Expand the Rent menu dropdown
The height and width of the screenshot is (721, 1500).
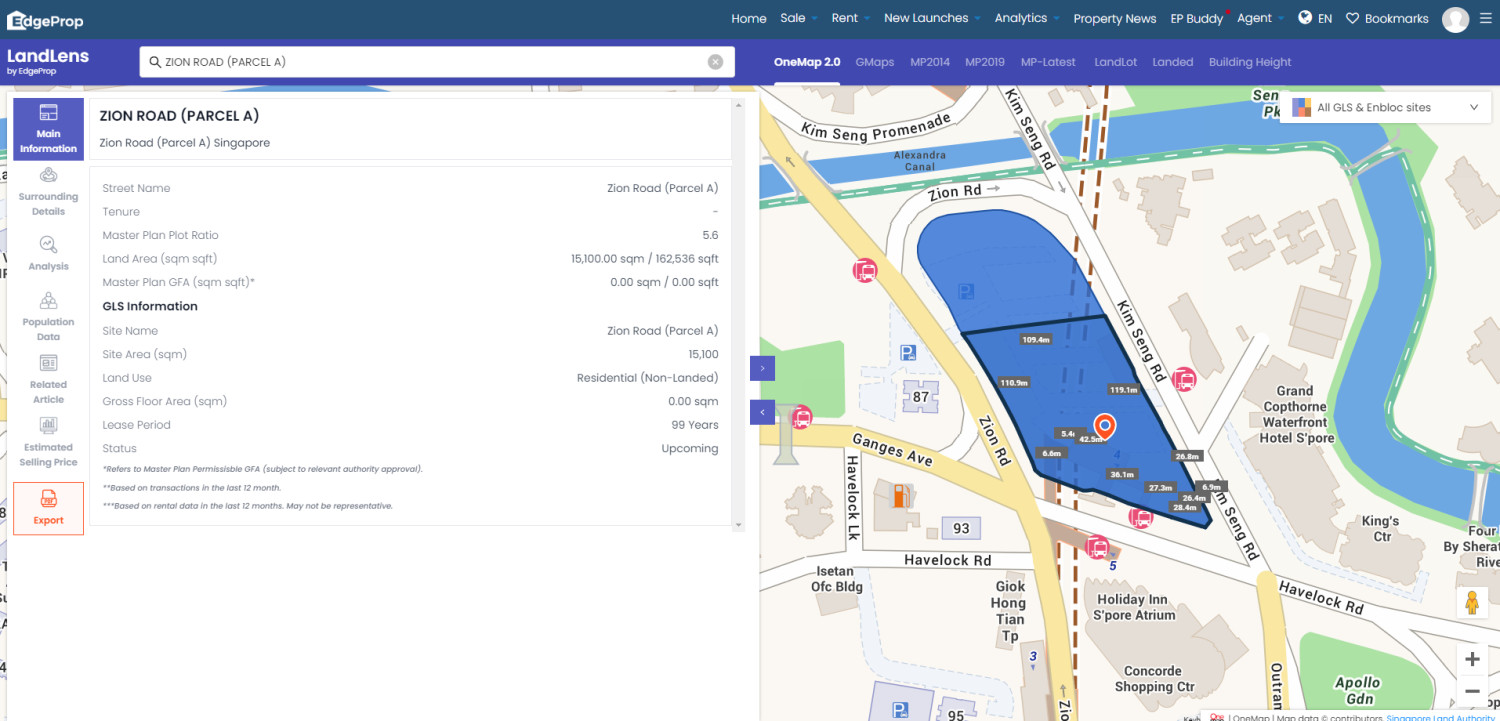850,18
